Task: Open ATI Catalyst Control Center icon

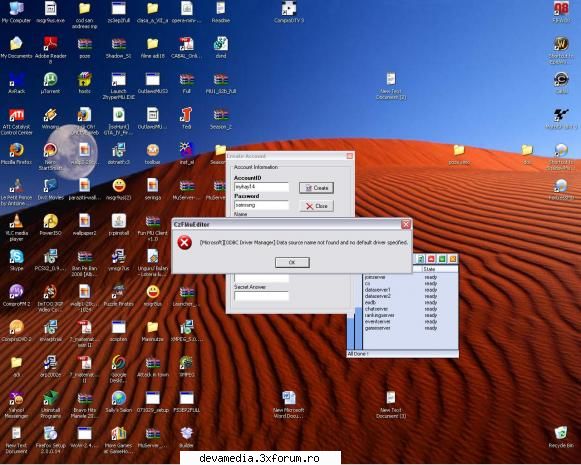Action: (16, 122)
